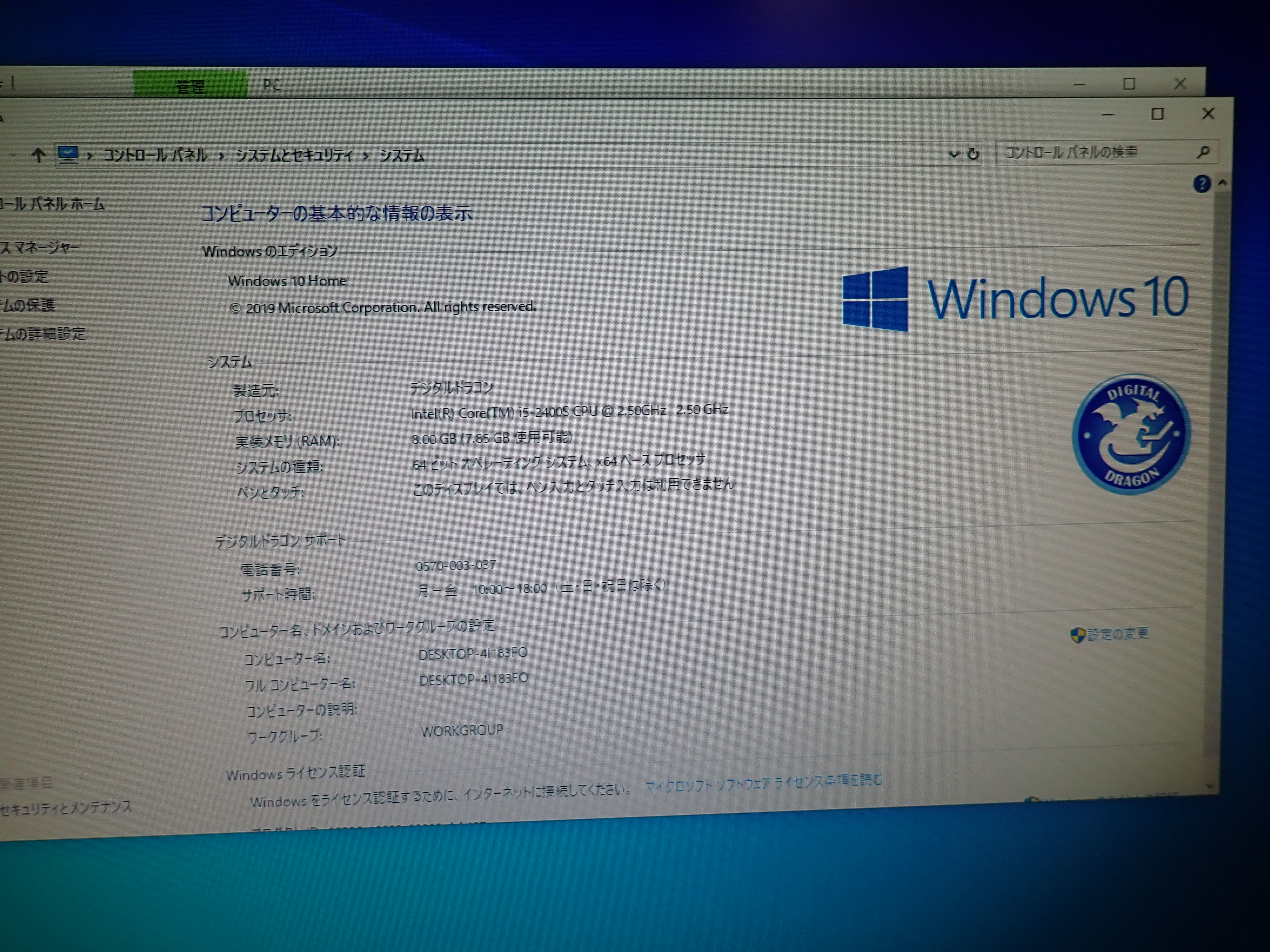Click the up arrow navigation button

point(38,155)
